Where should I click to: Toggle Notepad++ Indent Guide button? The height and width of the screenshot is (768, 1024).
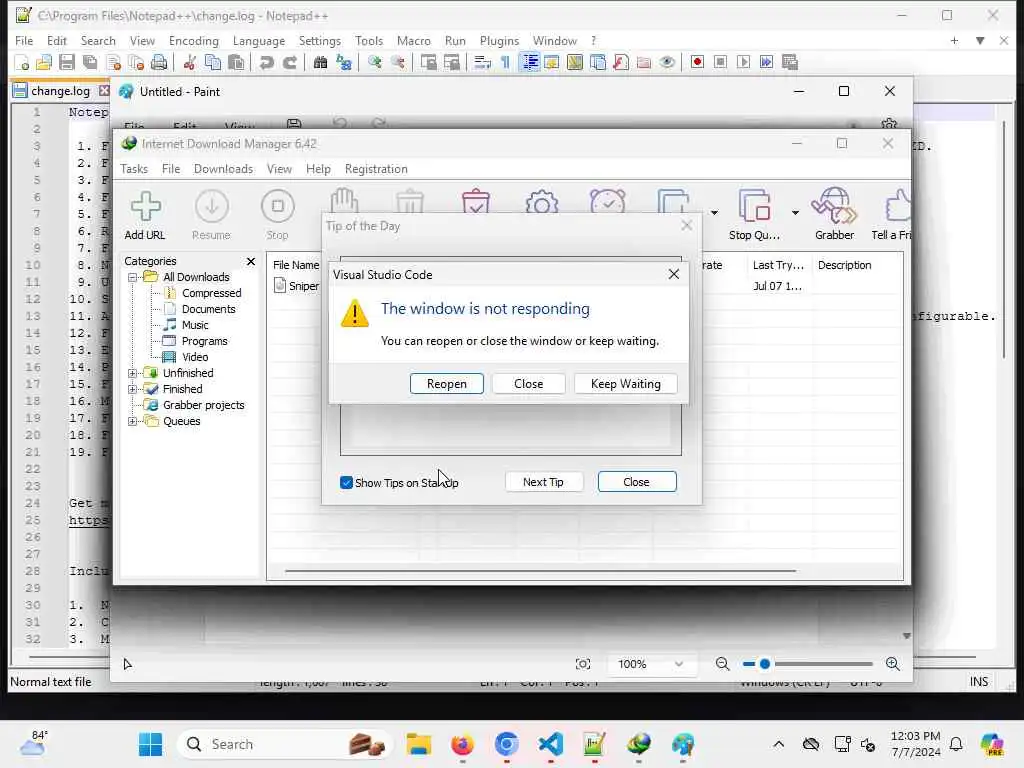tap(529, 63)
